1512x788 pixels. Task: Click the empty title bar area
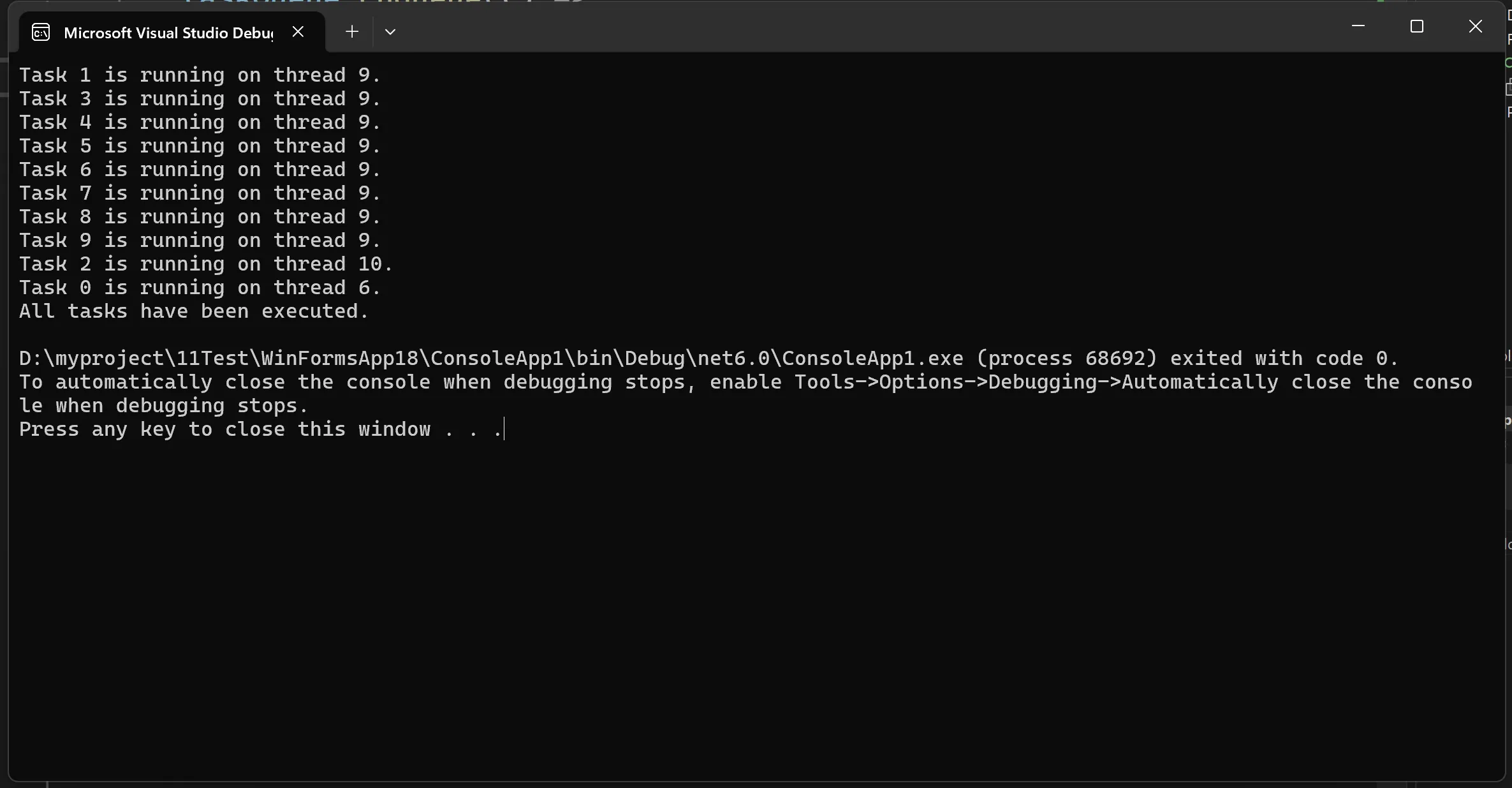[861, 29]
